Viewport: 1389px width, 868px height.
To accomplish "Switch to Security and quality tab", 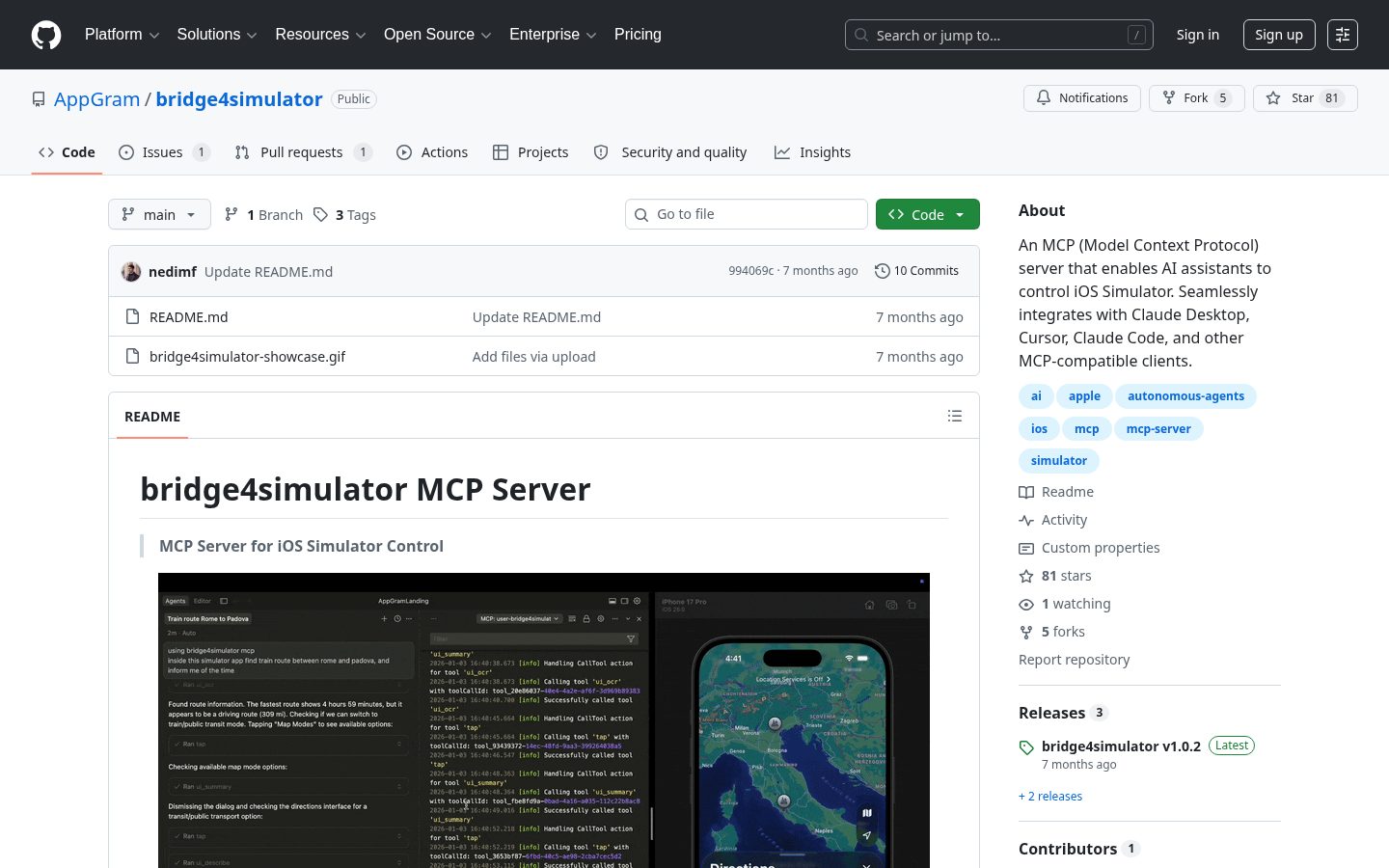I will pyautogui.click(x=670, y=152).
